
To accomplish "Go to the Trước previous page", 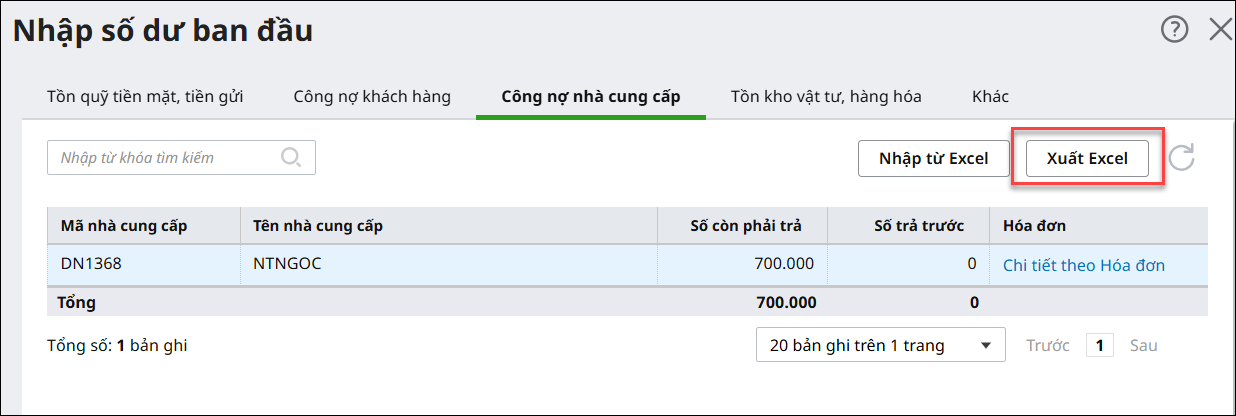I will (x=1047, y=346).
